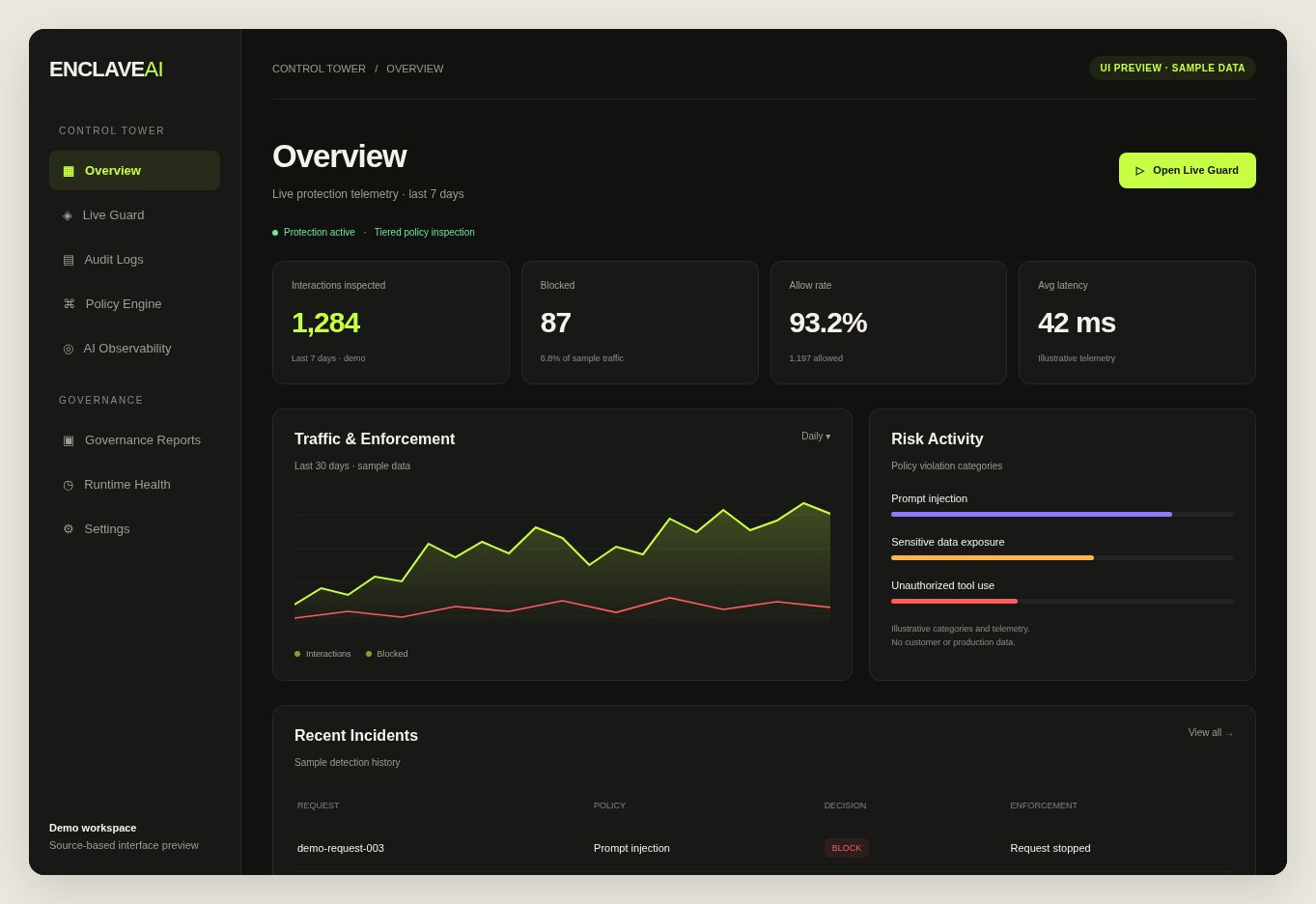
Task: Click the arrow next to View all
Action: click(x=1229, y=734)
